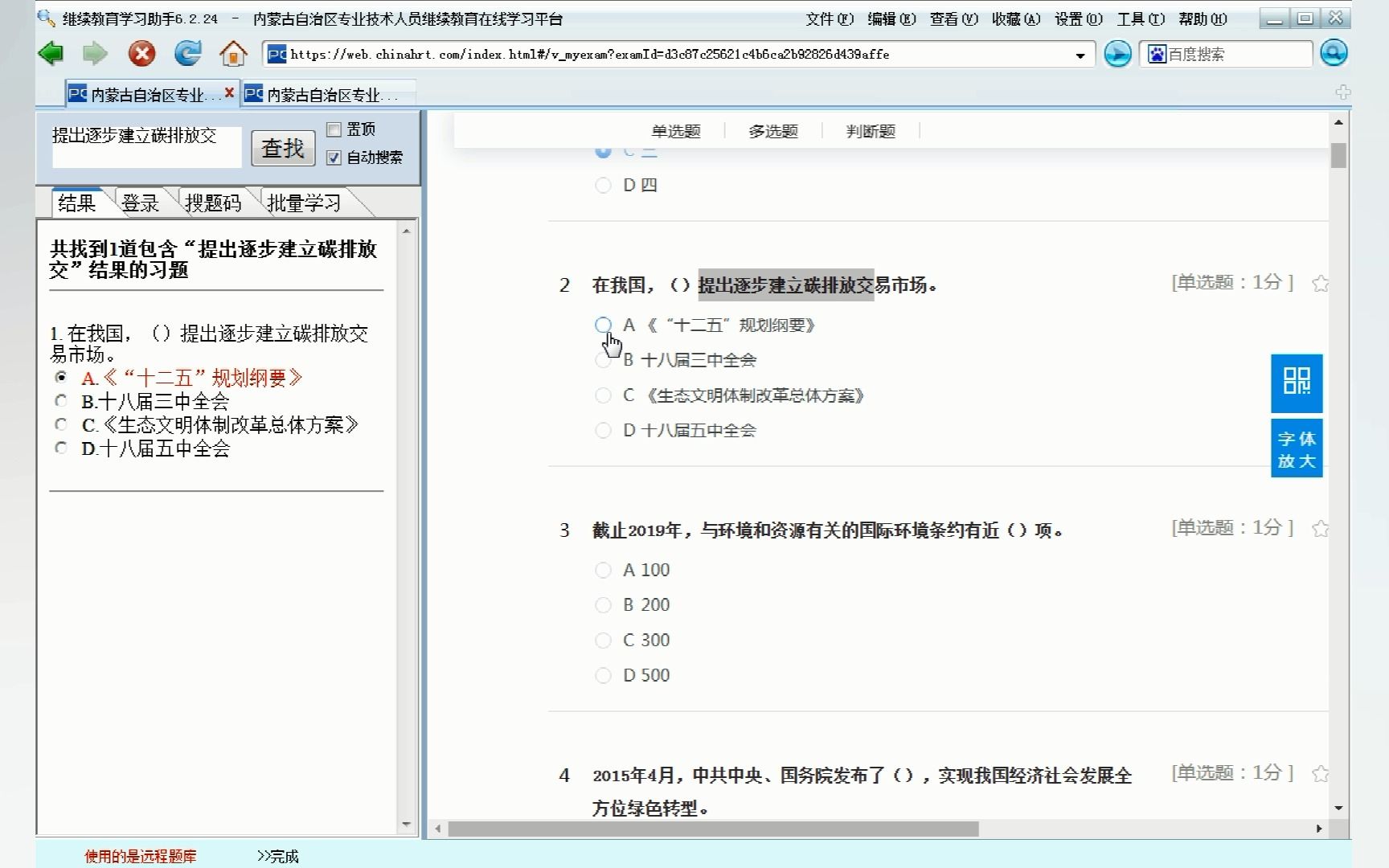1389x868 pixels.
Task: Click the Baidu paw icon in the search box
Action: pos(1157,54)
